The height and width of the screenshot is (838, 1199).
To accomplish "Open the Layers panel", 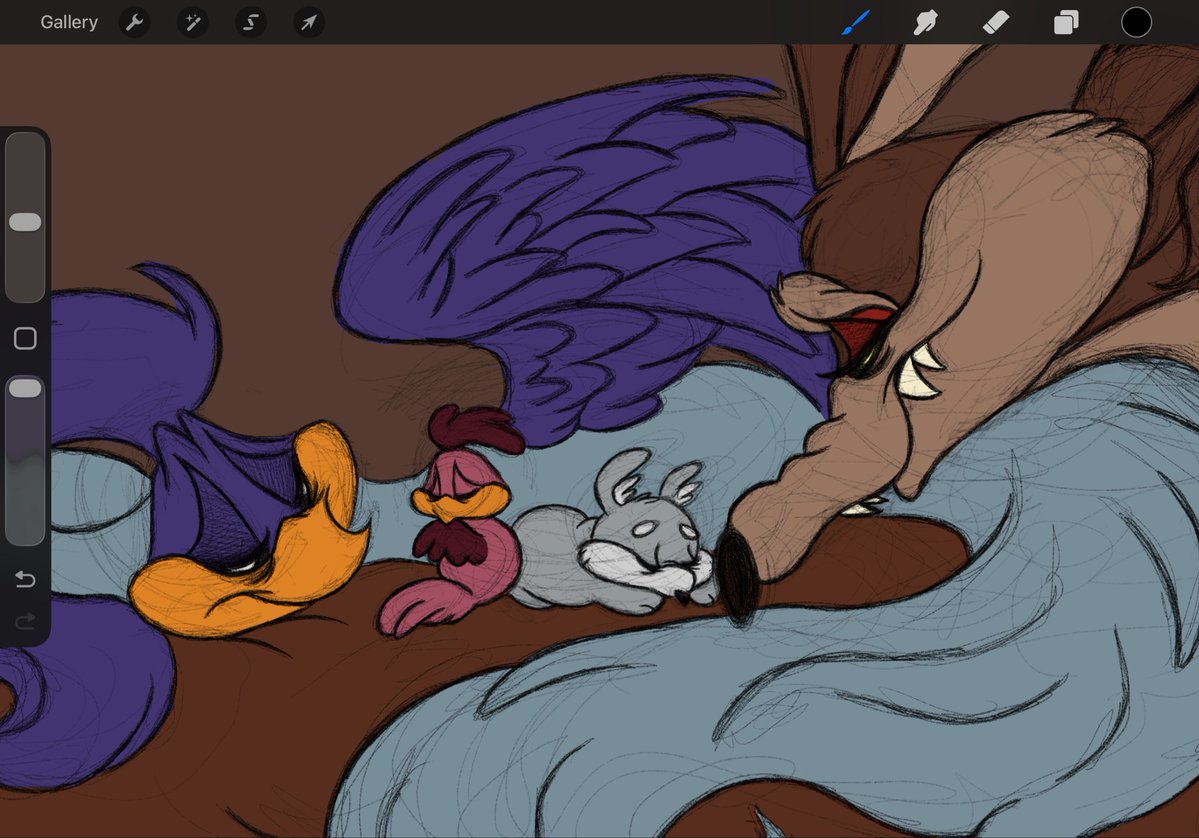I will coord(1066,22).
